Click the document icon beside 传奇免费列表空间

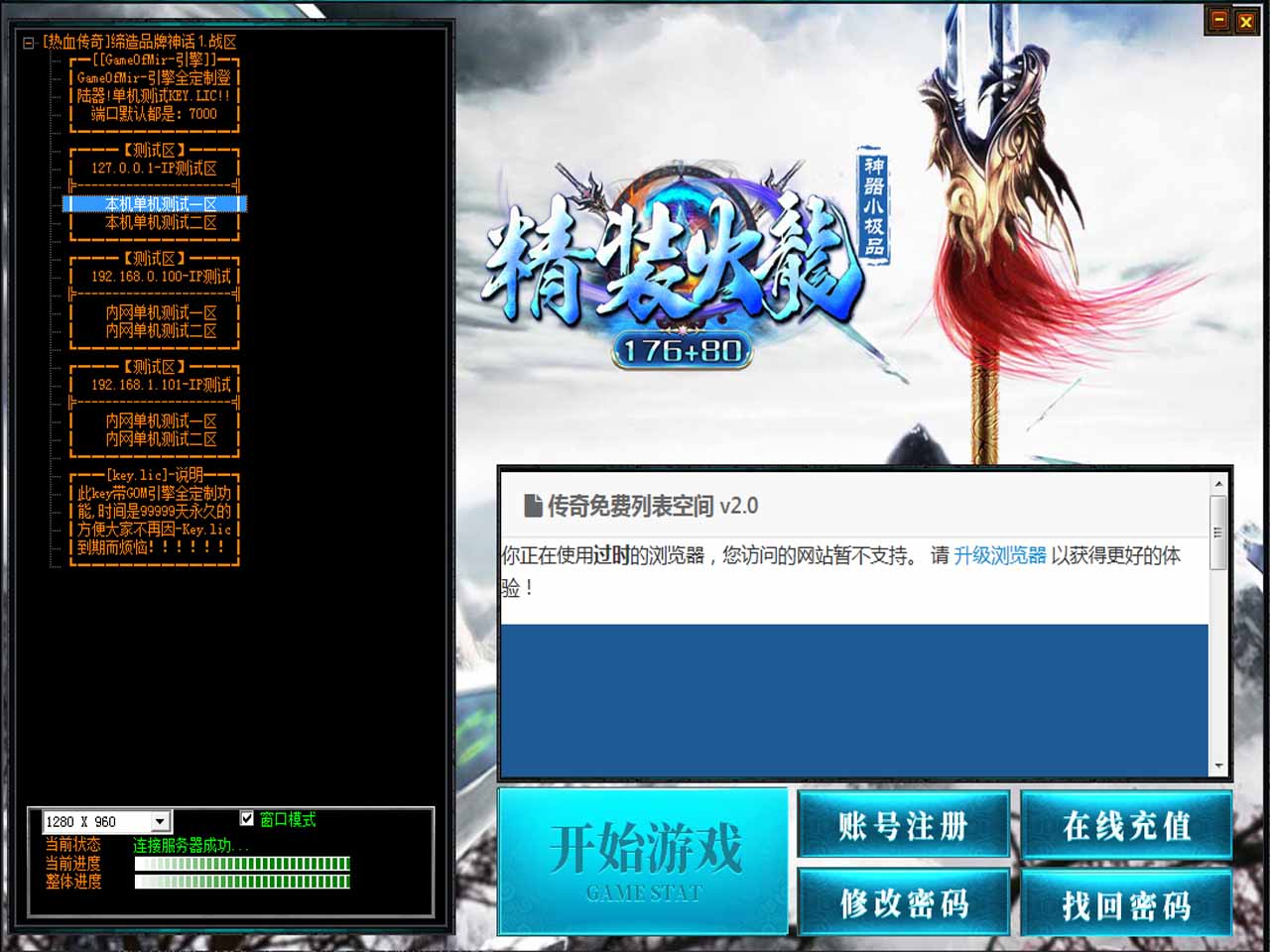[533, 506]
